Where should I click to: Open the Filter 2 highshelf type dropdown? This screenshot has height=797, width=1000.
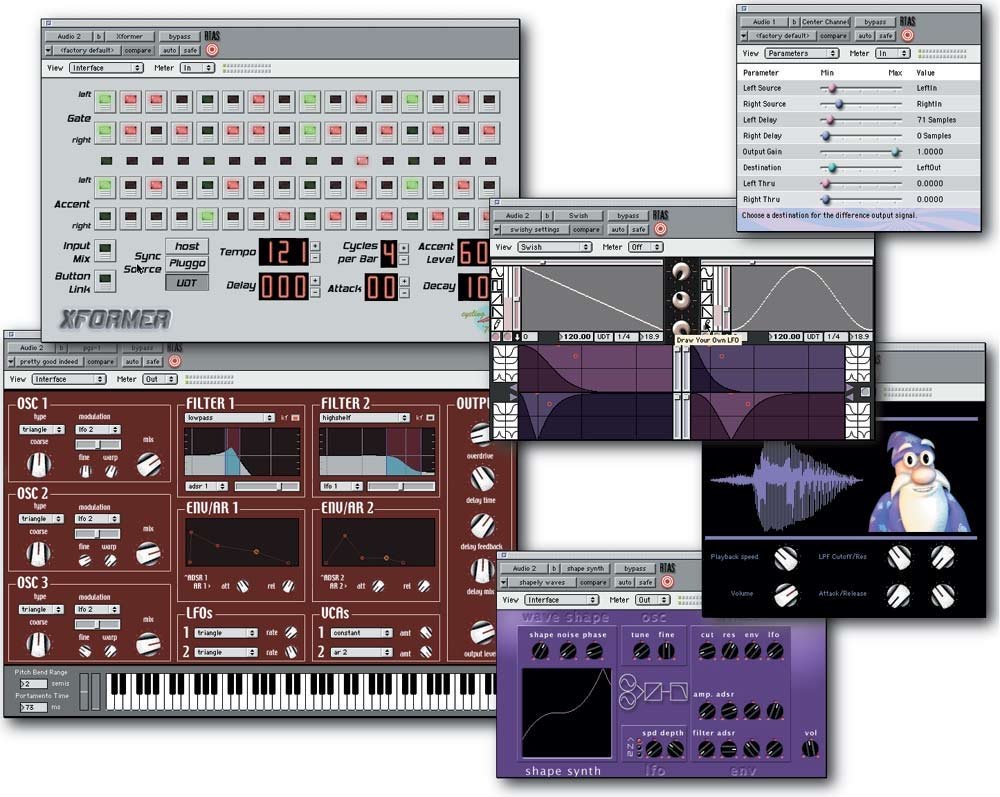tap(364, 418)
